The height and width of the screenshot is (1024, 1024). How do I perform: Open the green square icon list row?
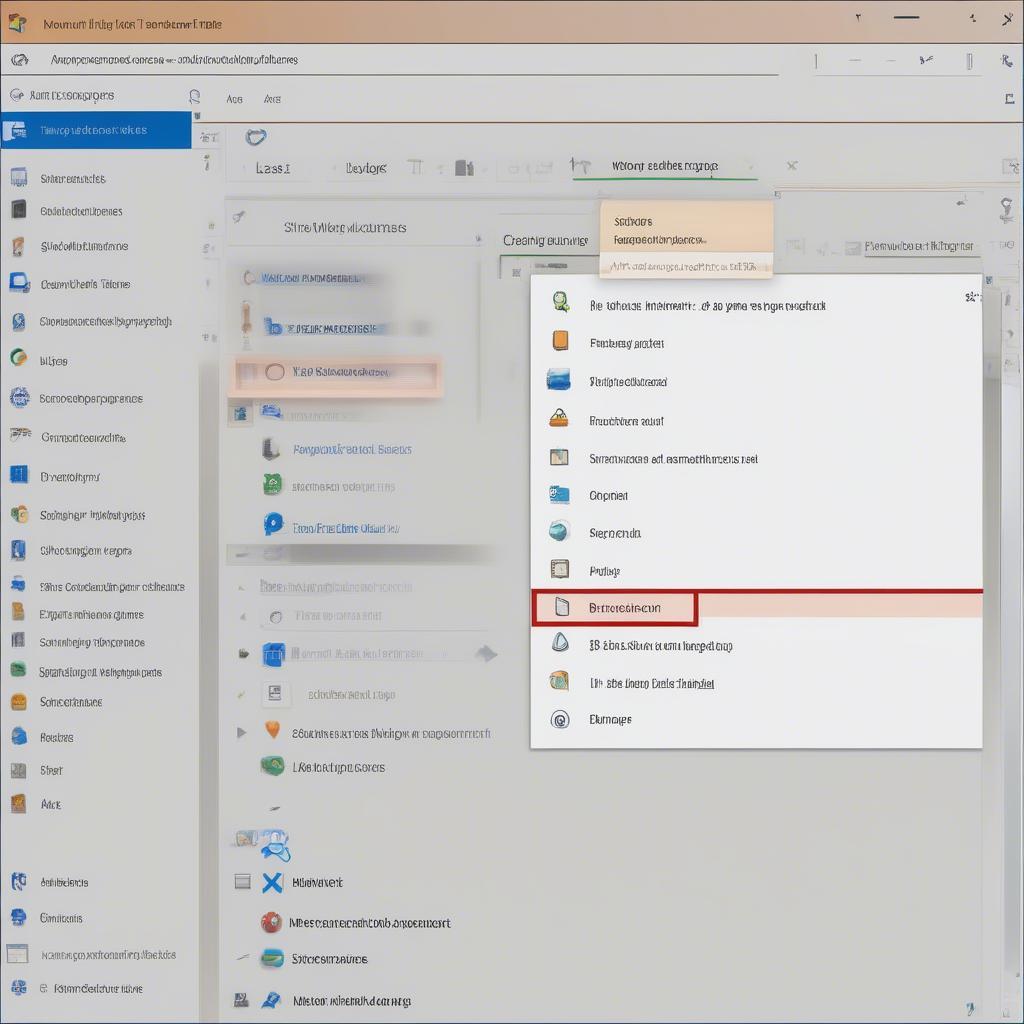pyautogui.click(x=330, y=486)
